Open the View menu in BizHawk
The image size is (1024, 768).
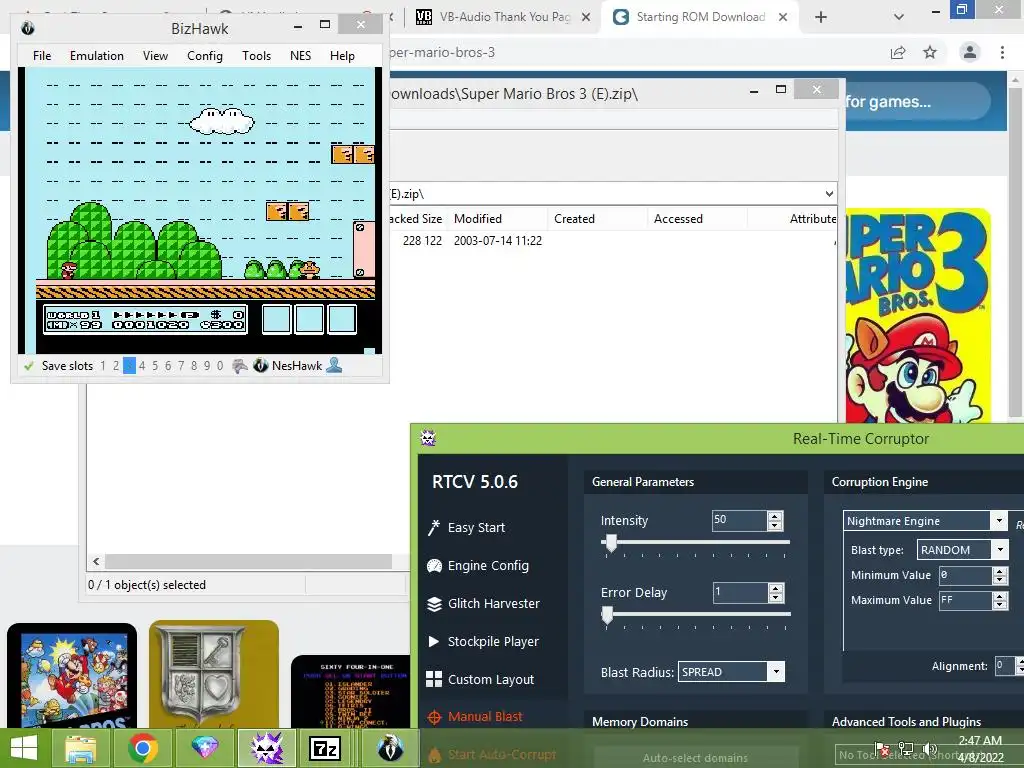[155, 56]
